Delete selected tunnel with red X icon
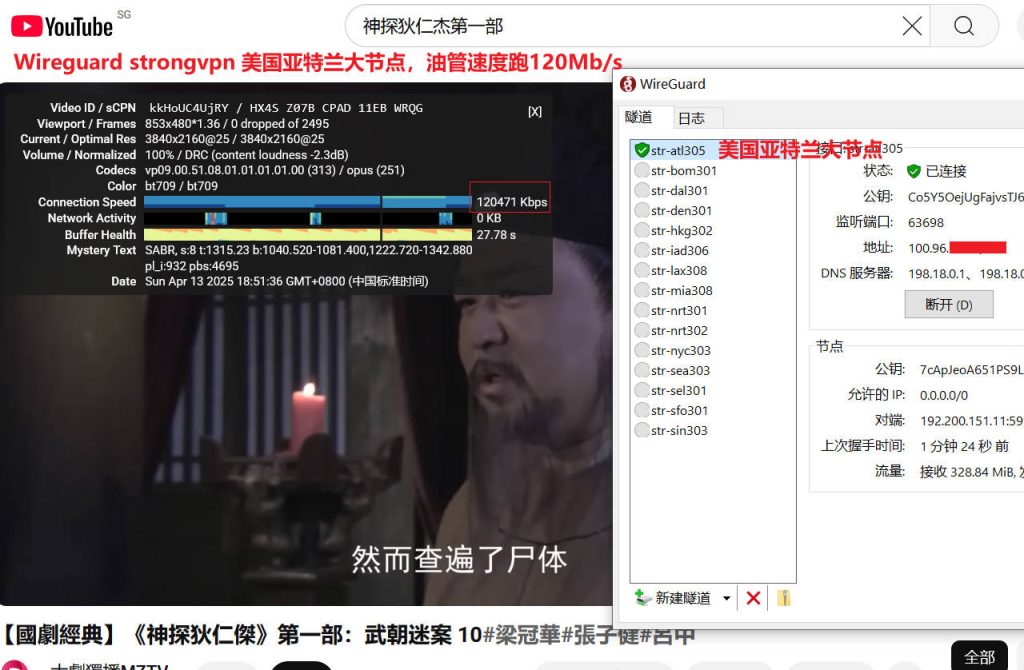Screen dimensions: 1024x670 point(753,598)
